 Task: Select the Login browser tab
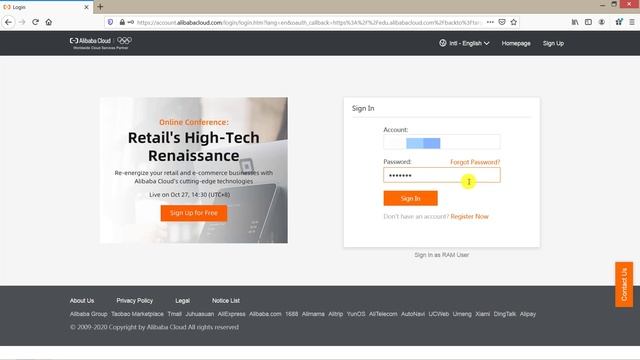46,7
